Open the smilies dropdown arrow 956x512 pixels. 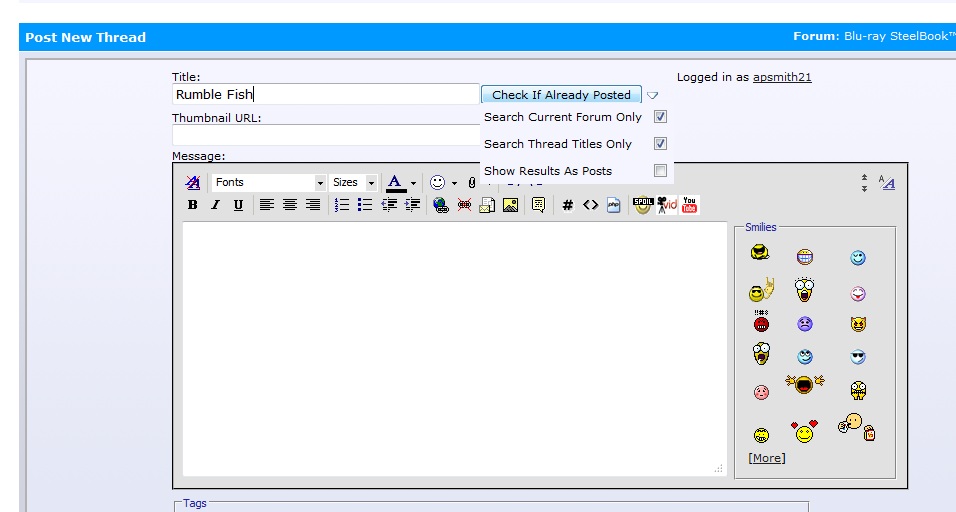454,183
